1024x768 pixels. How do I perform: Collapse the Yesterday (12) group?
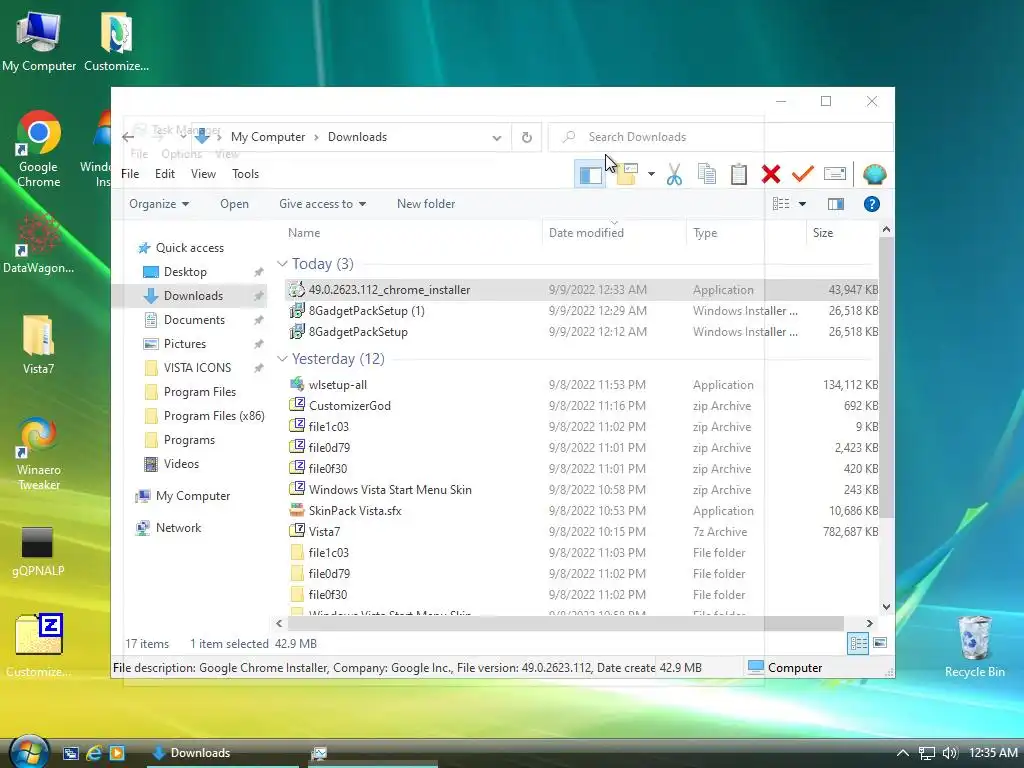point(282,359)
